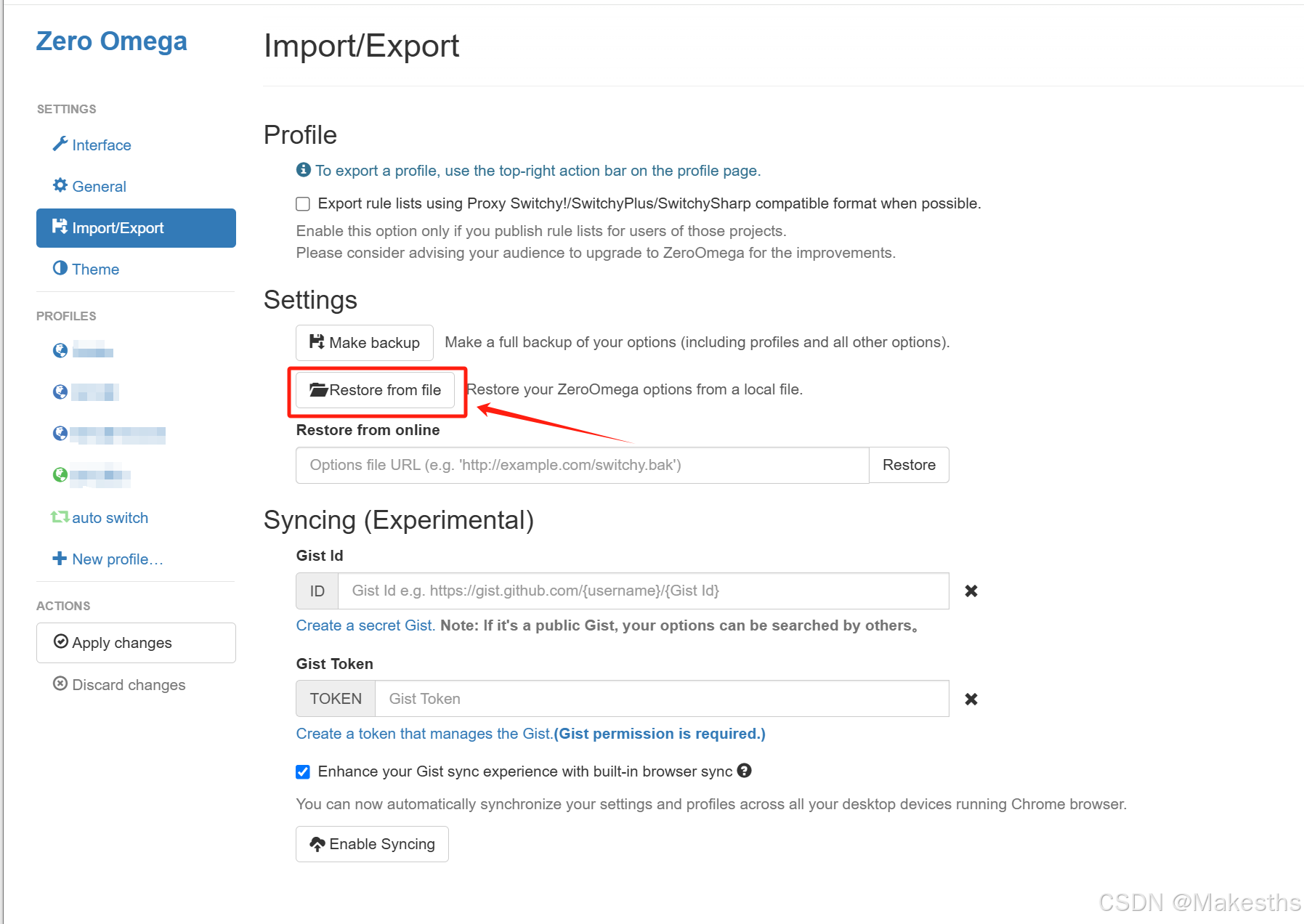Click the Make backup button
Image resolution: width=1304 pixels, height=924 pixels.
pyautogui.click(x=365, y=343)
